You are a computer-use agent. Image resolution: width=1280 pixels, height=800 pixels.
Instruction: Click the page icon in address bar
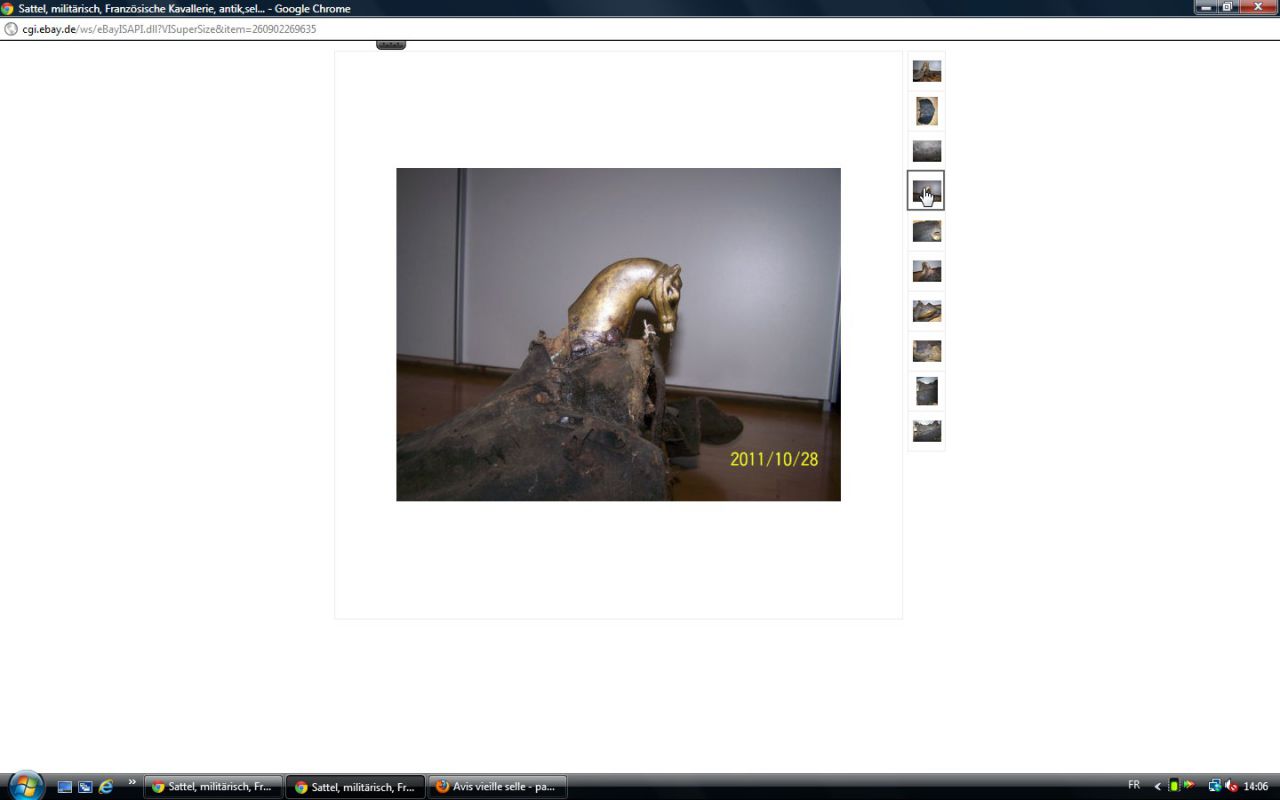(11, 29)
